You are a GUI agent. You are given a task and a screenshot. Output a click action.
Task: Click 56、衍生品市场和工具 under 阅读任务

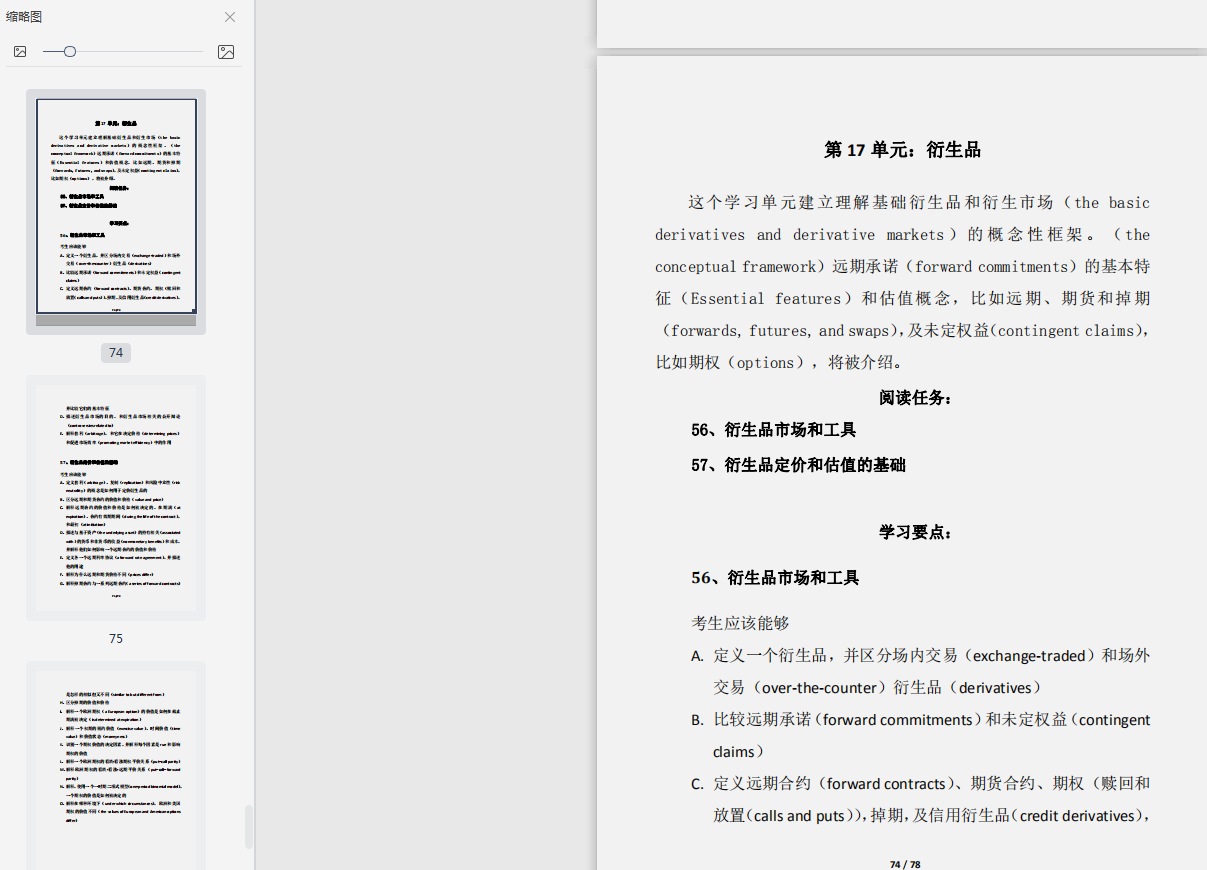(773, 430)
